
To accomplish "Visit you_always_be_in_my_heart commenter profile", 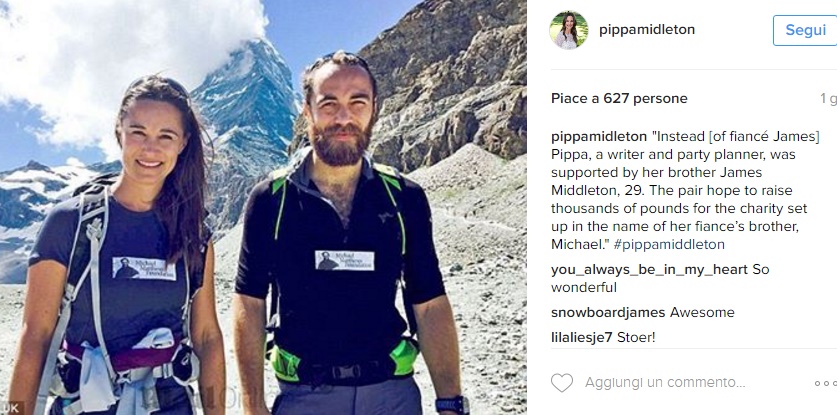I will [x=649, y=270].
